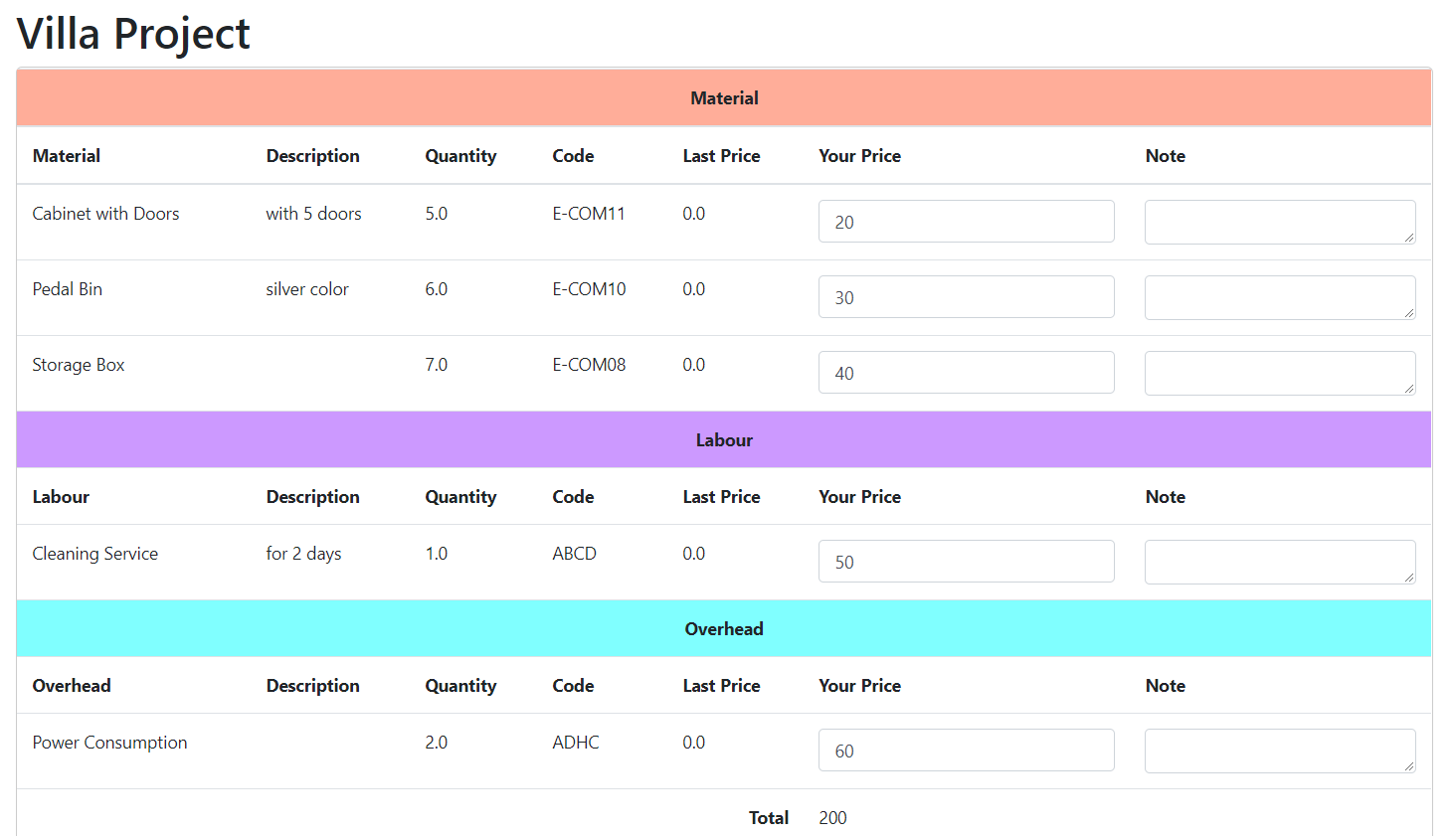Click the Total value 200
This screenshot has height=836, width=1456.
[832, 817]
